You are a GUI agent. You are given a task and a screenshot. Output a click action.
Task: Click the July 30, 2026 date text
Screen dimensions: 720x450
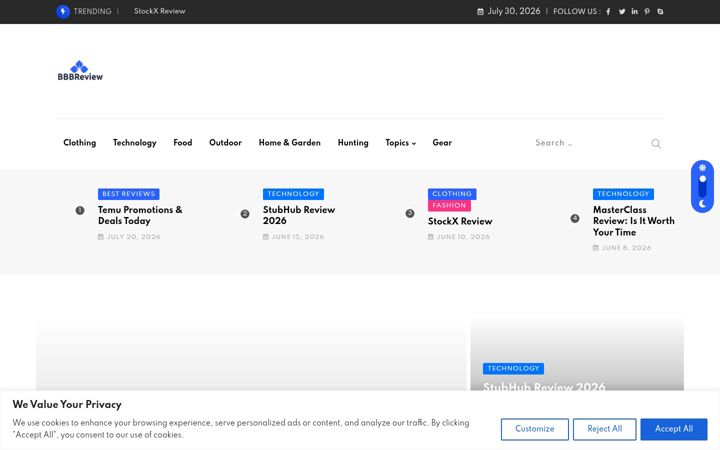tap(514, 11)
